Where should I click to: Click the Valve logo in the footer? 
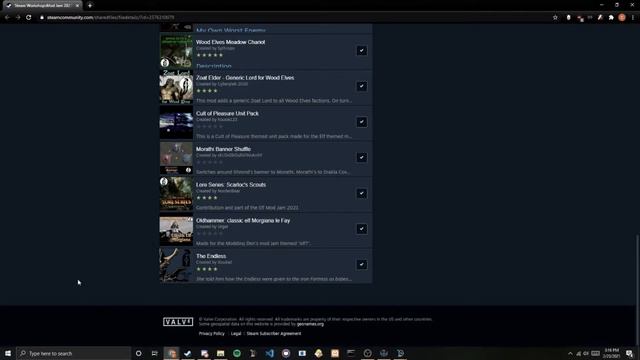[178, 322]
